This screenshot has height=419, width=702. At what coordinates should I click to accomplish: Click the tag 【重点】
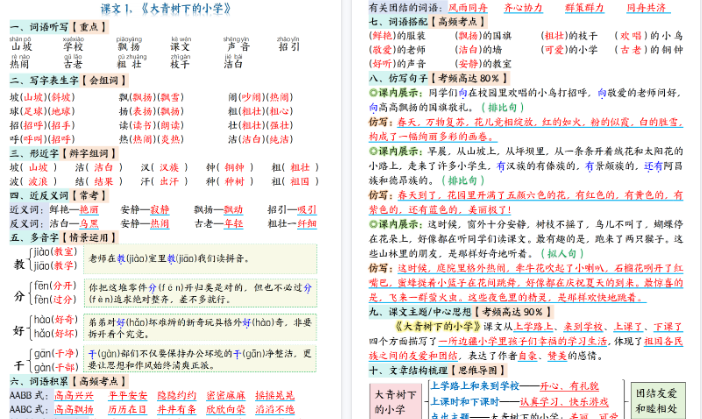[90, 27]
